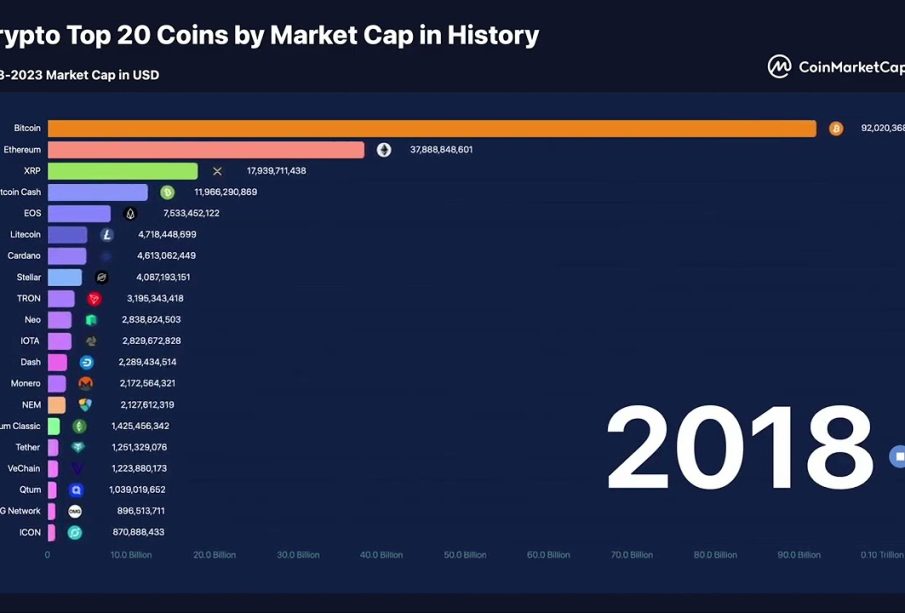Click the Ethereum diamond icon
Screen dimensions: 905x613
(x=384, y=150)
